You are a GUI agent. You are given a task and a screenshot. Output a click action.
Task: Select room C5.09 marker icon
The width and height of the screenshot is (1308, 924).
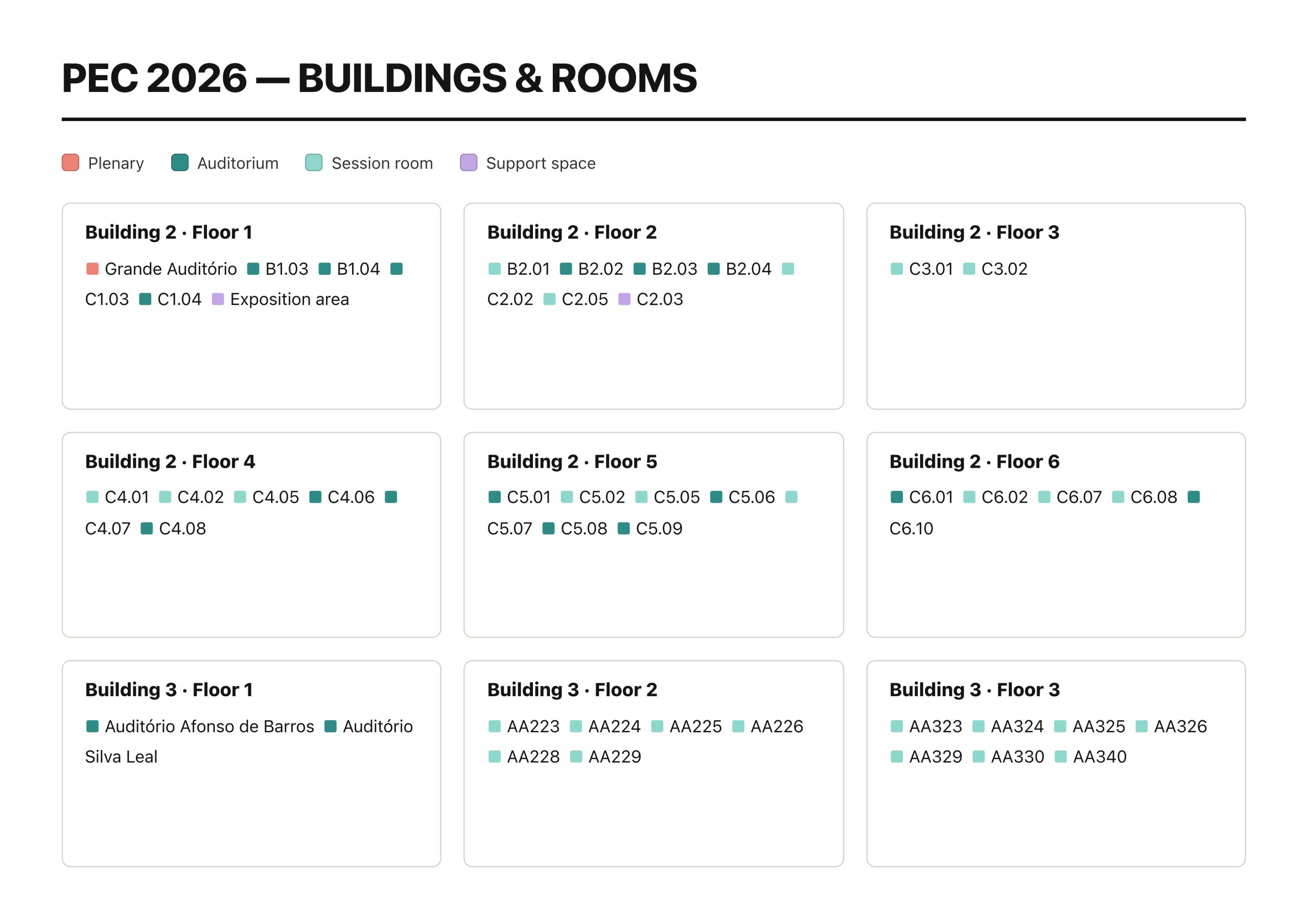624,529
